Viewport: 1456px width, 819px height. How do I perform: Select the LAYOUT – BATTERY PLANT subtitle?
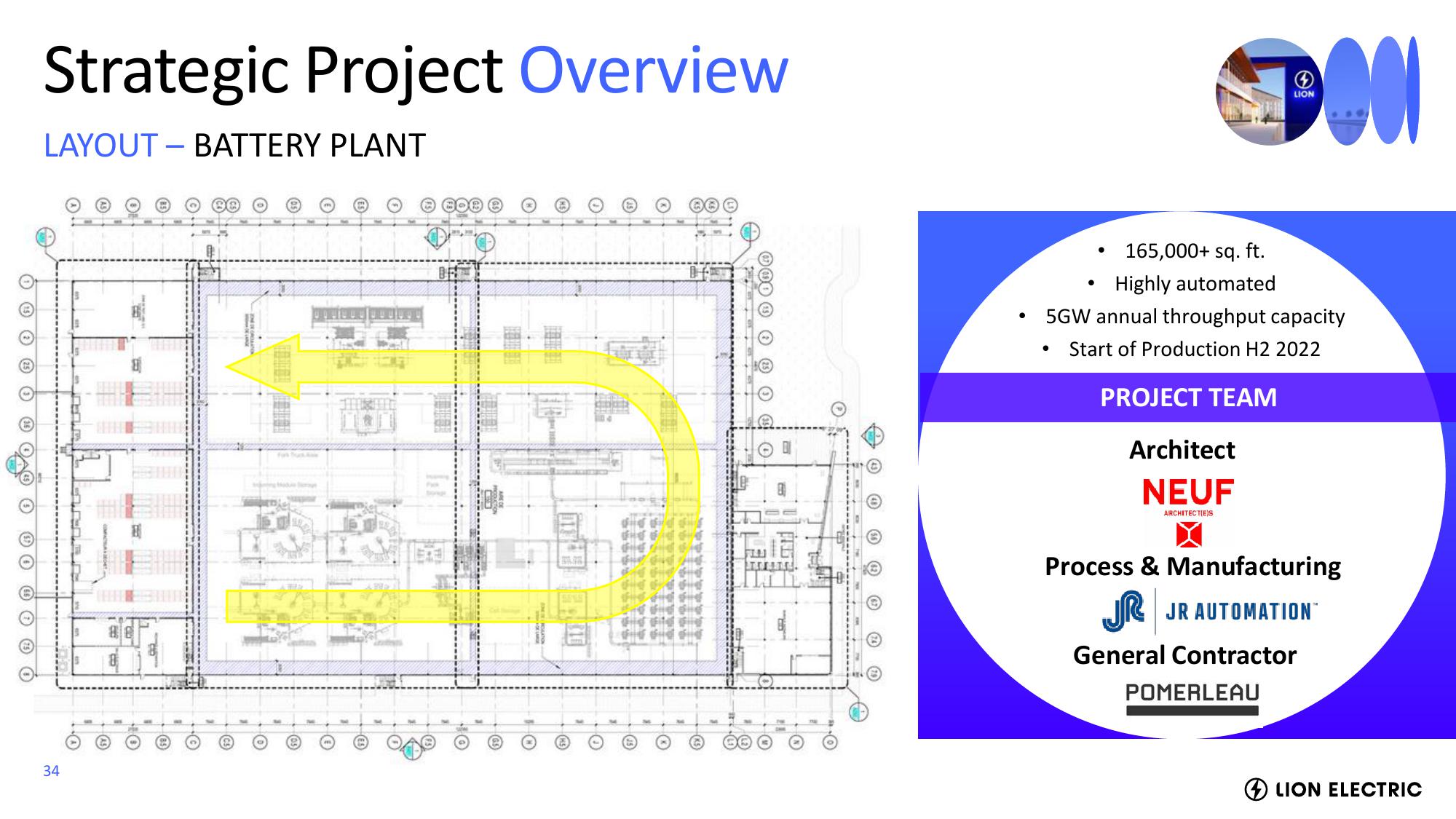[x=234, y=146]
